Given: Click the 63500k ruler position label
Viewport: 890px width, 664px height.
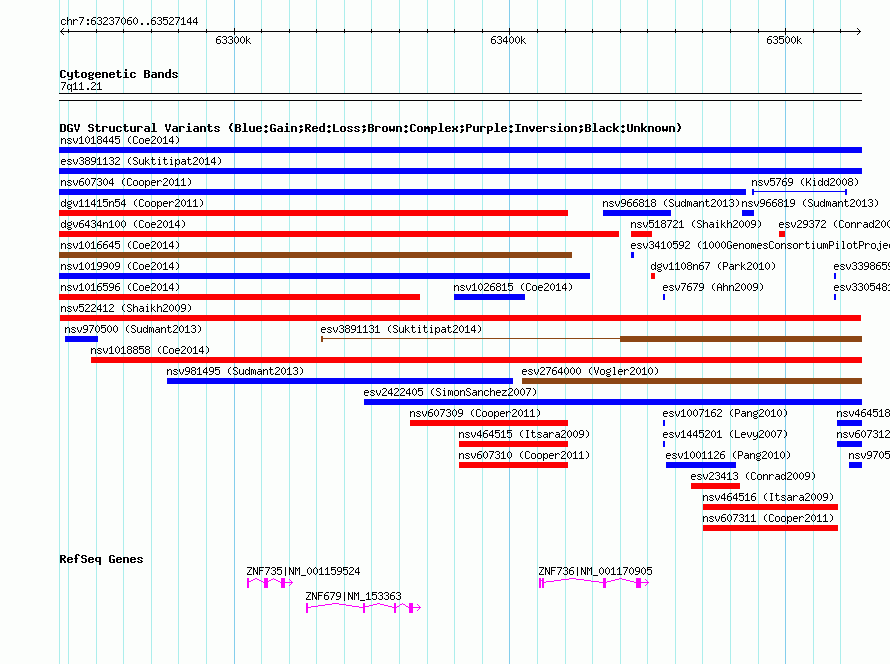Looking at the screenshot, I should point(784,40).
